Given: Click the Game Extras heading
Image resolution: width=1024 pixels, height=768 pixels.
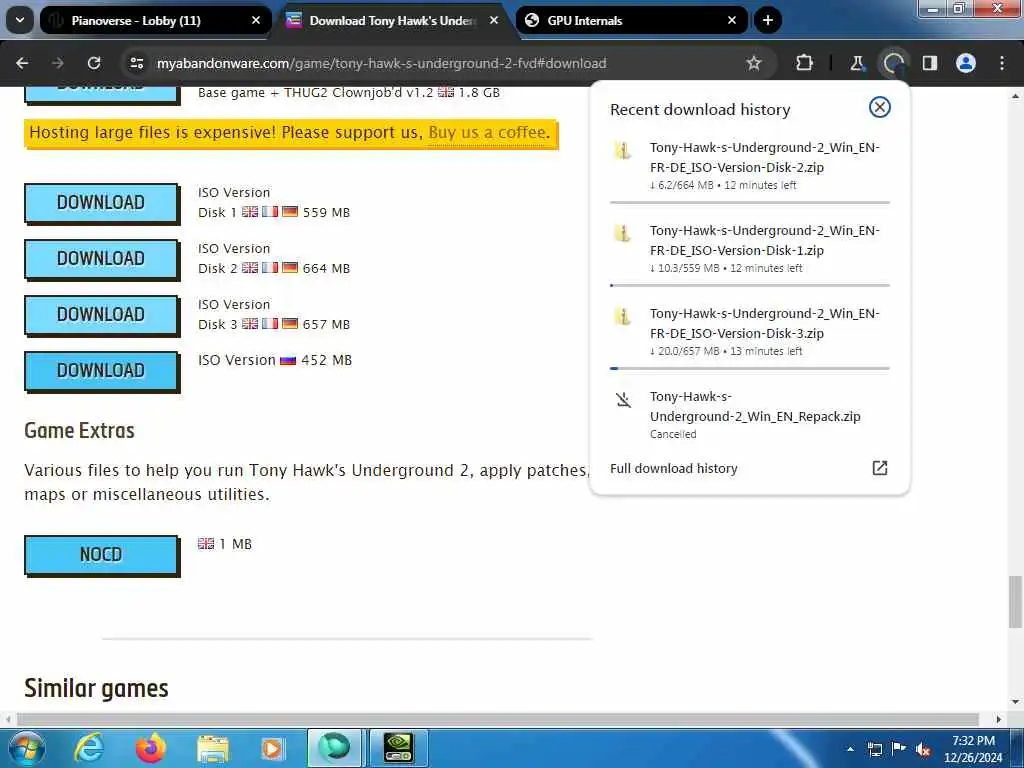Looking at the screenshot, I should [x=79, y=430].
